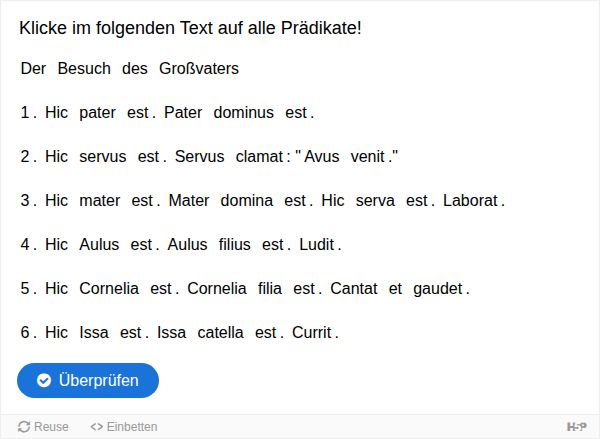Open the Reuse link
This screenshot has width=600, height=439.
coord(43,426)
